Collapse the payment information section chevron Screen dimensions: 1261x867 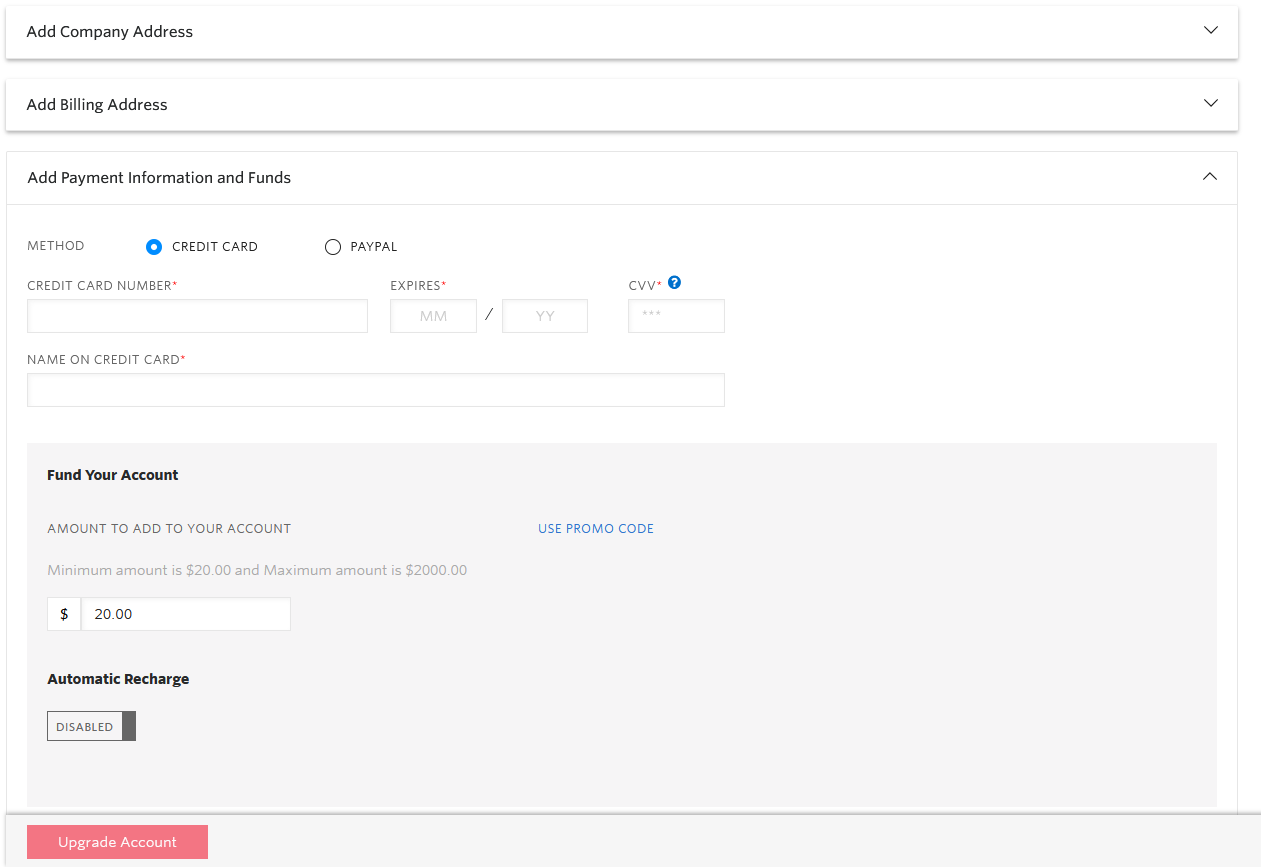(x=1210, y=177)
